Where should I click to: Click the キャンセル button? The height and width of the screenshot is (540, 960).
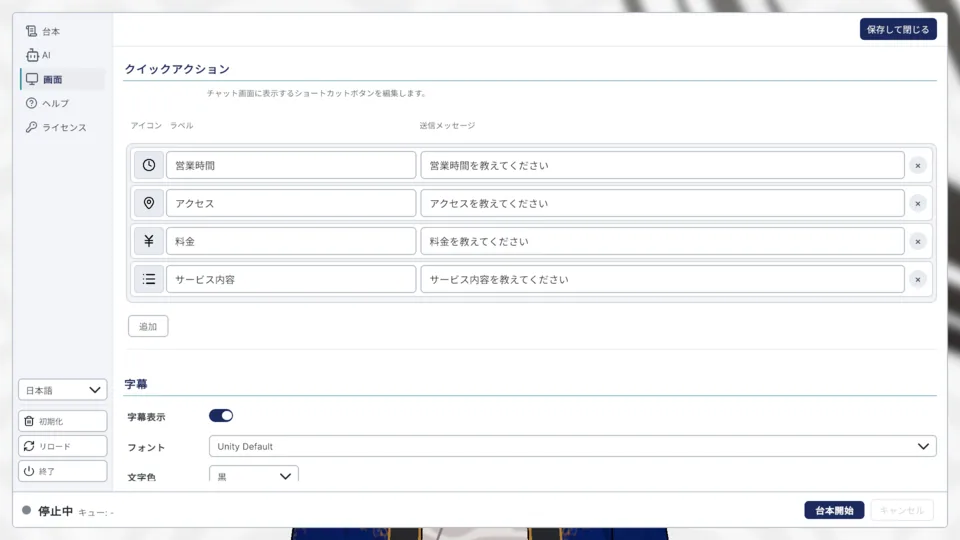point(902,510)
